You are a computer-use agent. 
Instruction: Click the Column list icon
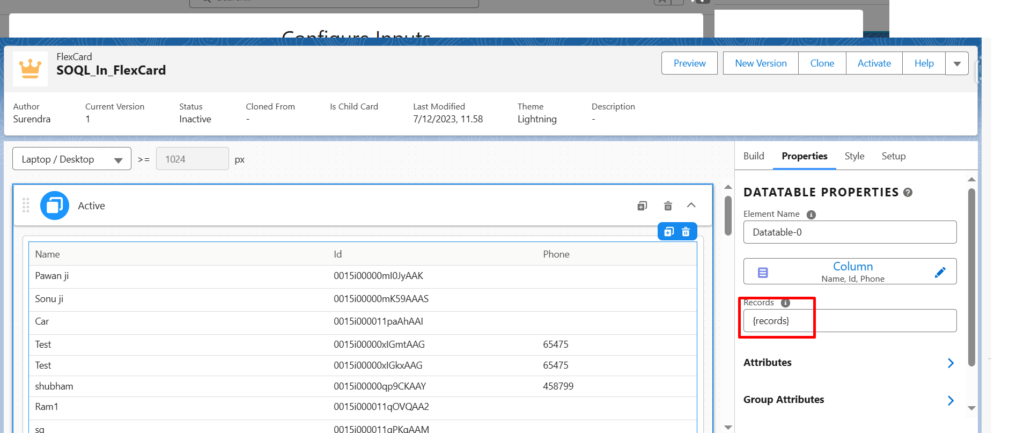(763, 272)
